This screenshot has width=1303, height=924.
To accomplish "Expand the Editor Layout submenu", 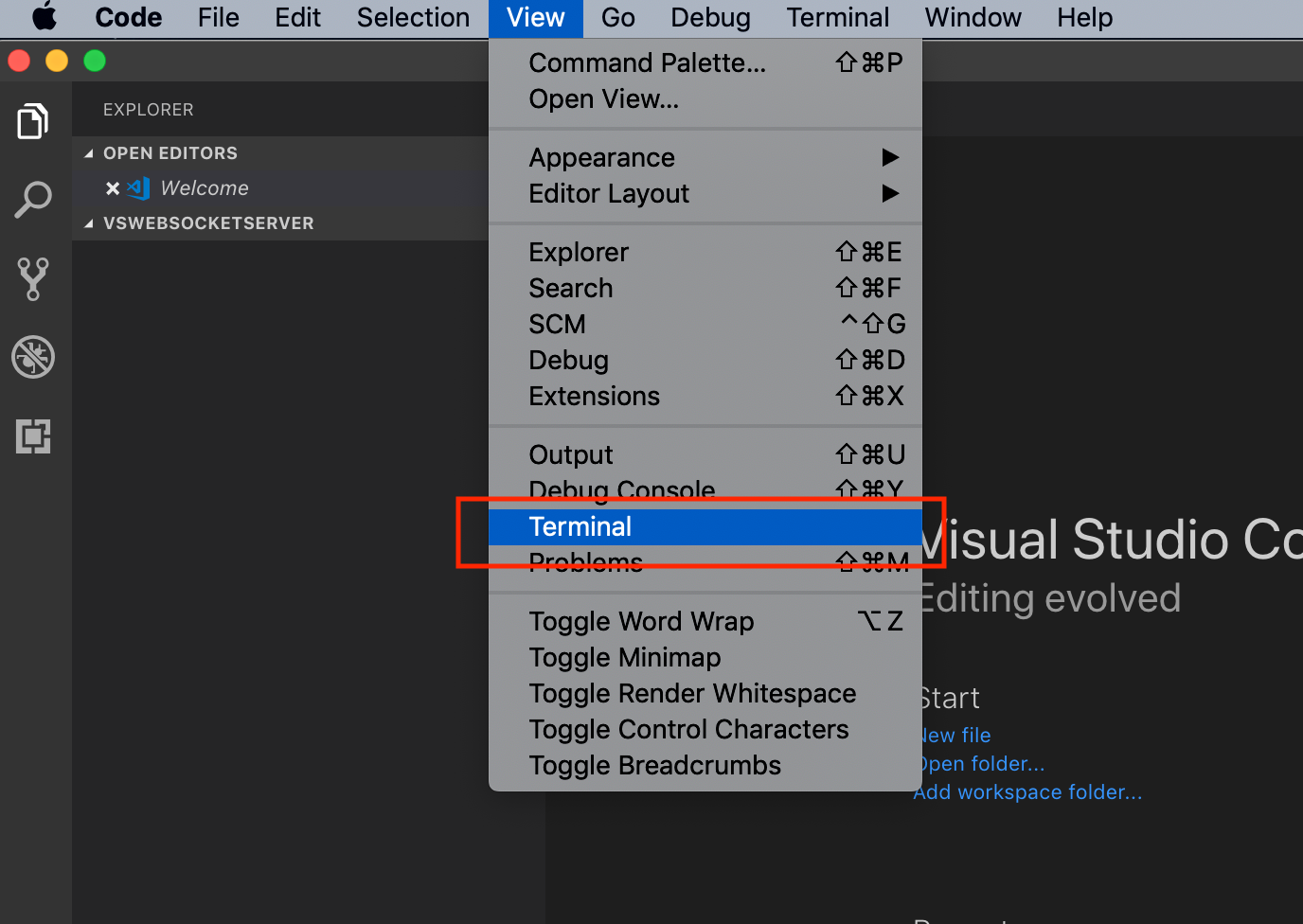I will tap(705, 193).
